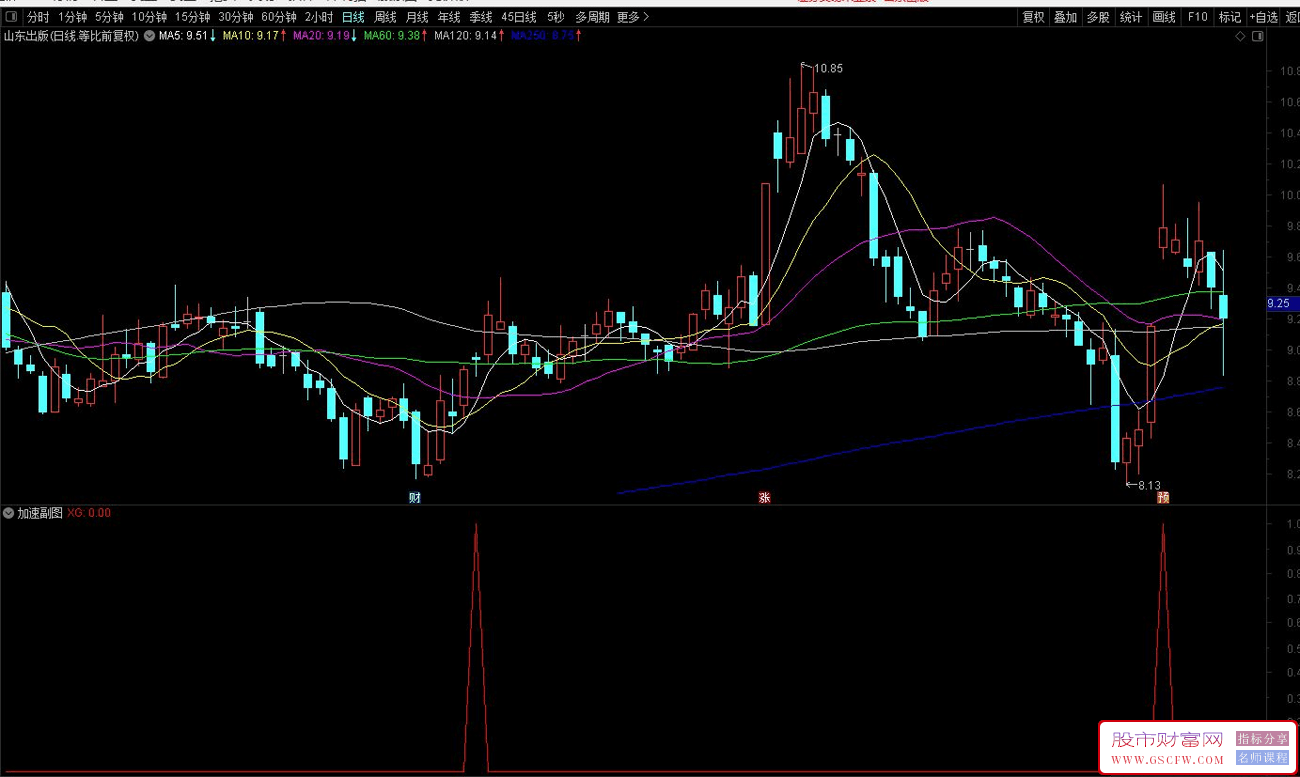Expand the 加速副图 indicator dropdown arrow
Screen dimensions: 1300x777
click(9, 513)
